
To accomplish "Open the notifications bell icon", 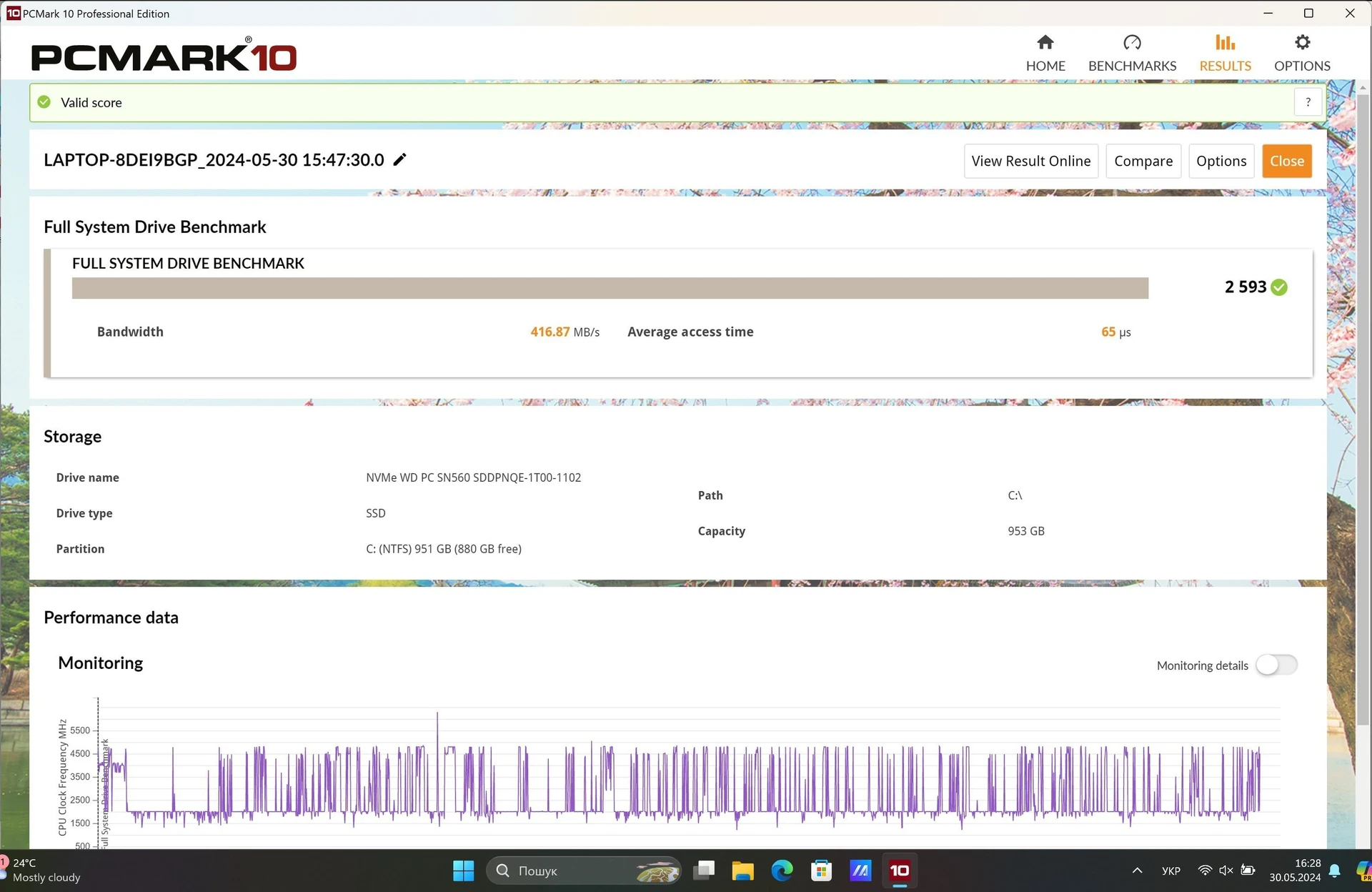I will [1335, 871].
